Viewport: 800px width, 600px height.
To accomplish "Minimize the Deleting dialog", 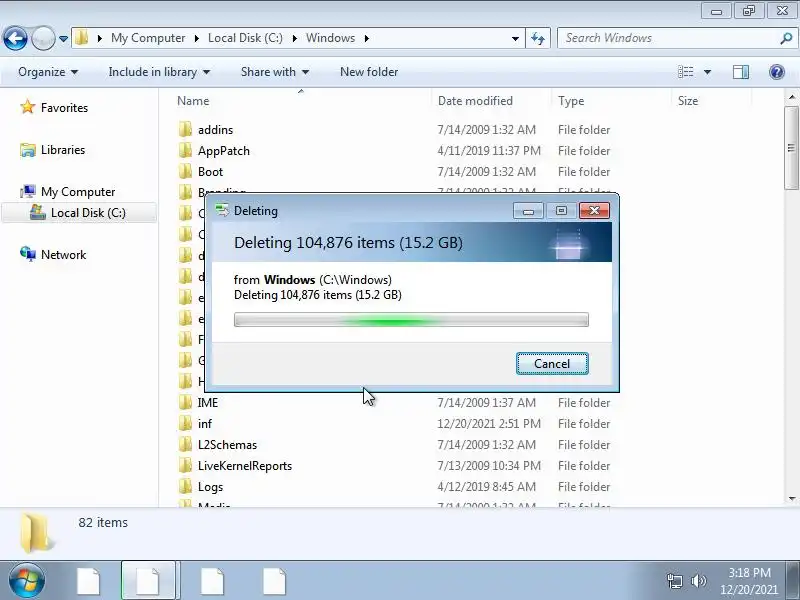I will coord(528,210).
